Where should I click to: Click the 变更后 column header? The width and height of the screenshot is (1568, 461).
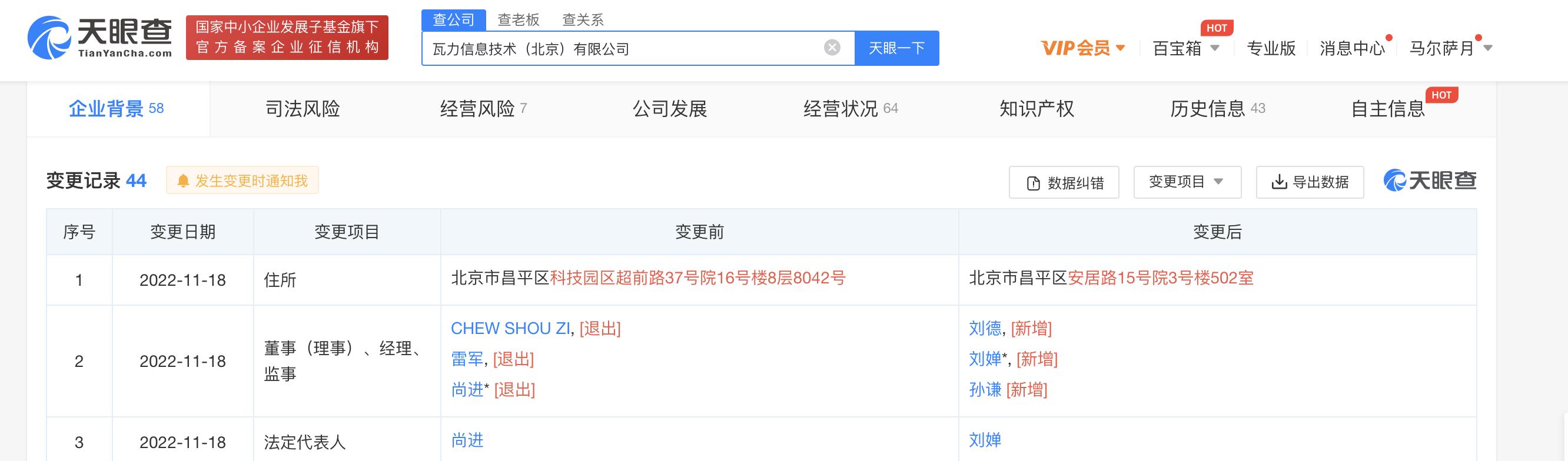pos(1217,232)
